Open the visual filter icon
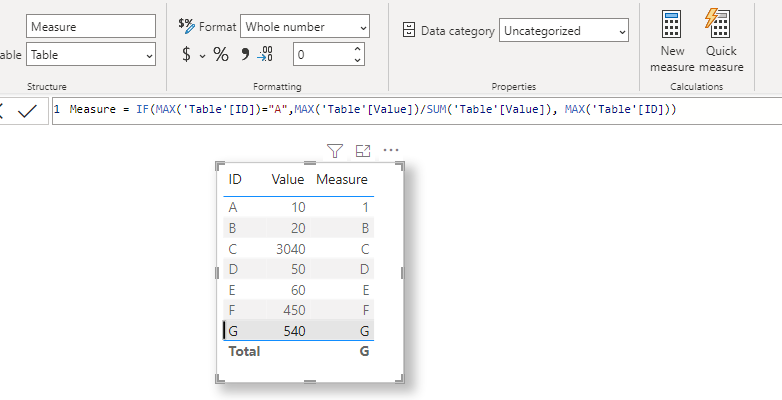The width and height of the screenshot is (782, 400). (335, 151)
